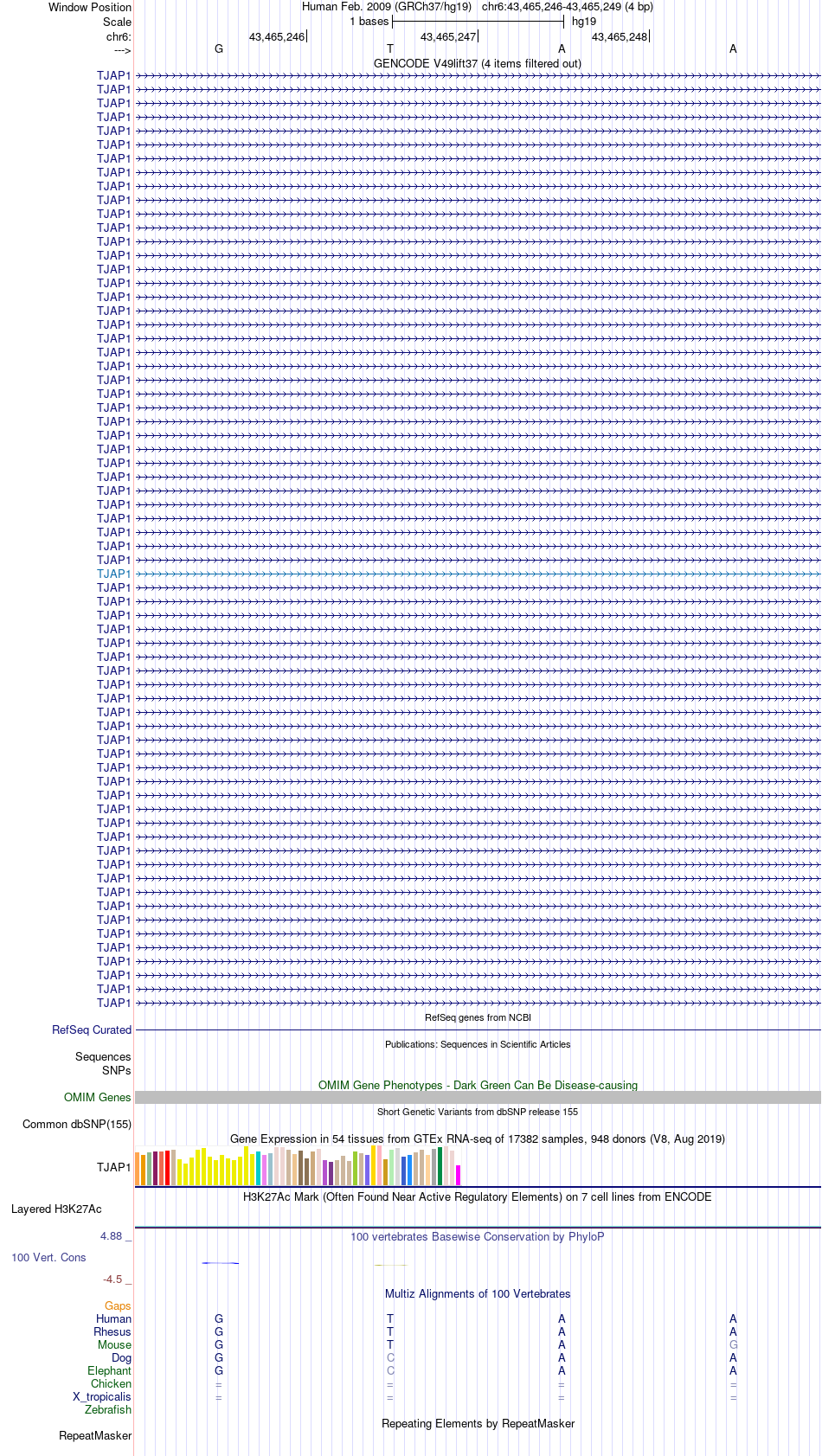Click the light G base in the Mouse row
The image size is (822, 1456).
pyautogui.click(x=734, y=1344)
